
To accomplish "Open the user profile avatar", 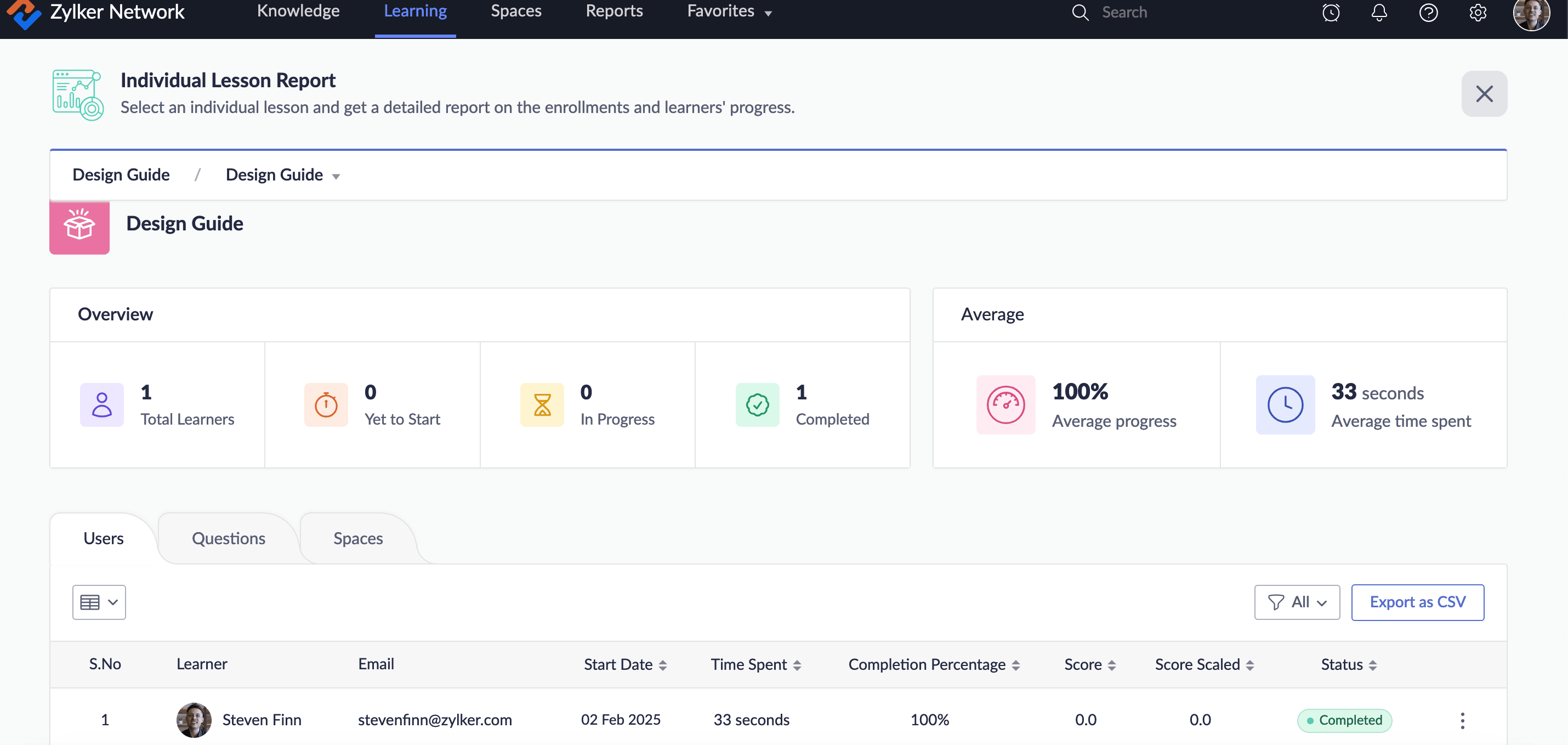I will point(1530,12).
